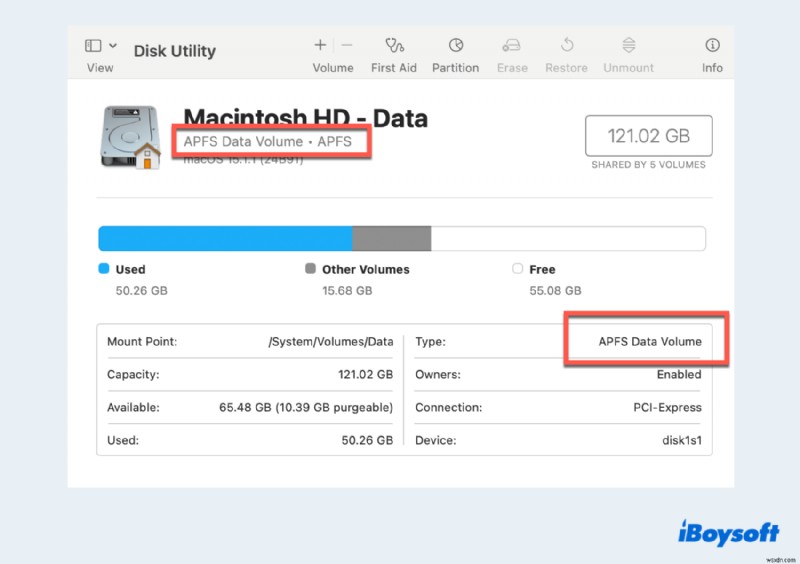Click the Type 'APFS Data Volume' value
Screen dimensions: 800x564
pos(650,341)
